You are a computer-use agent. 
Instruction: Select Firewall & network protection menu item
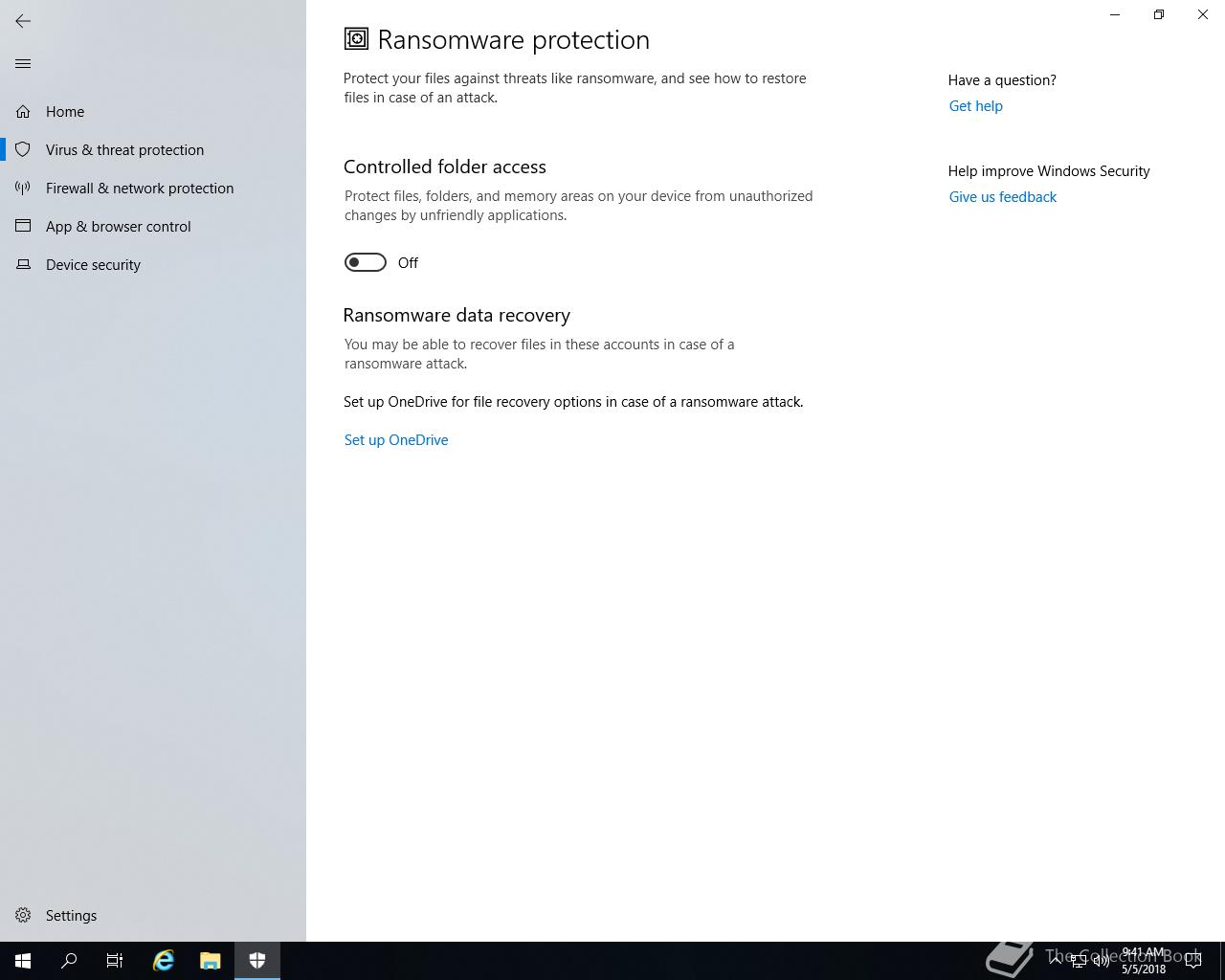click(x=153, y=189)
